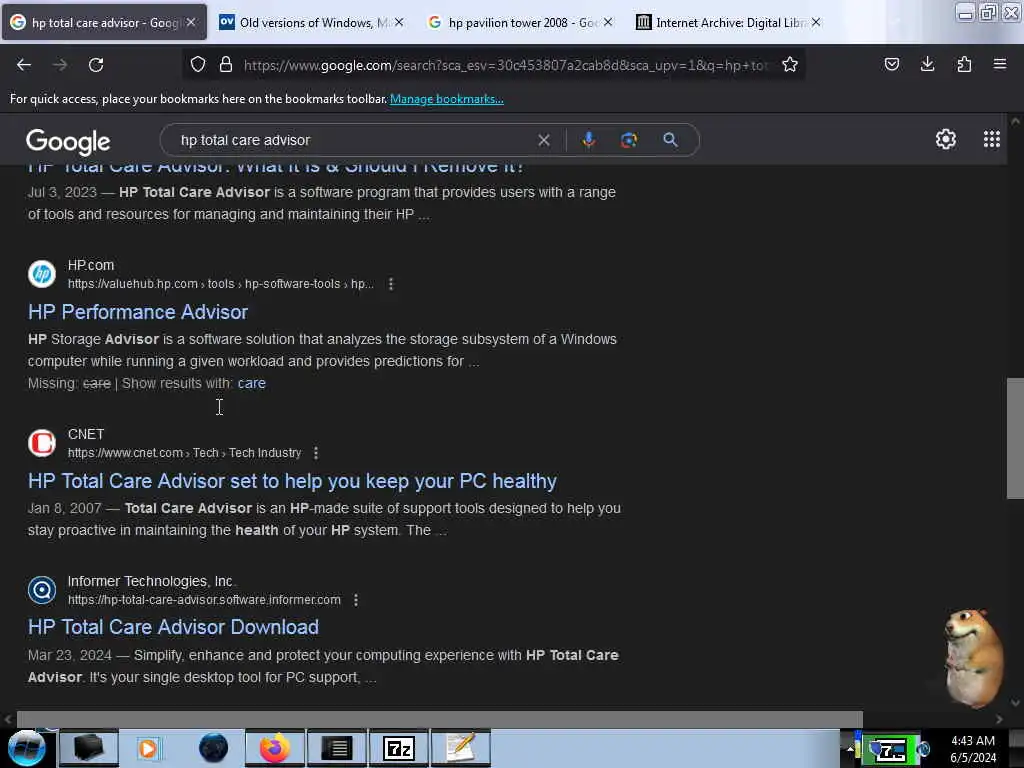Viewport: 1024px width, 768px height.
Task: Open more options for Informer Technologies result
Action: [x=356, y=600]
